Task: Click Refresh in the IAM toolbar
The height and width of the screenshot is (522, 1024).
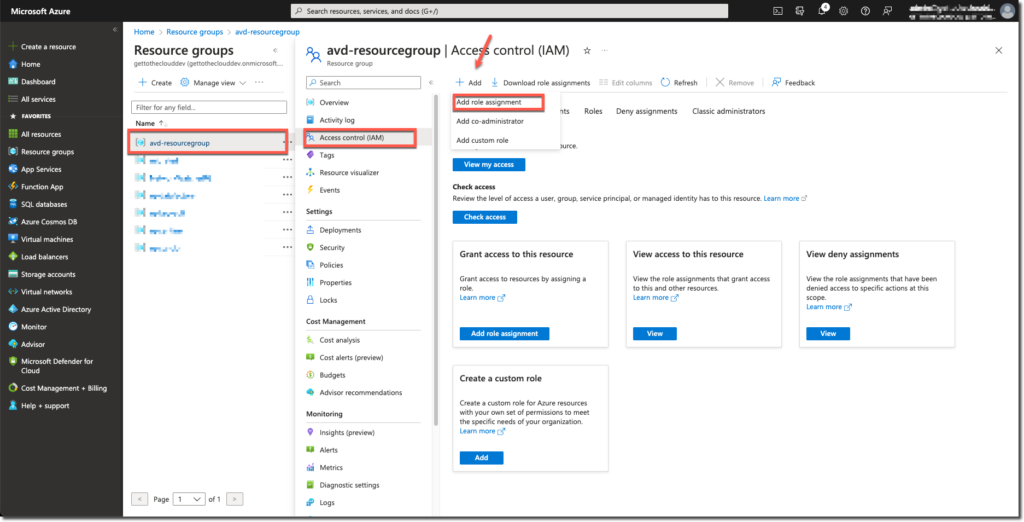Action: pyautogui.click(x=679, y=83)
